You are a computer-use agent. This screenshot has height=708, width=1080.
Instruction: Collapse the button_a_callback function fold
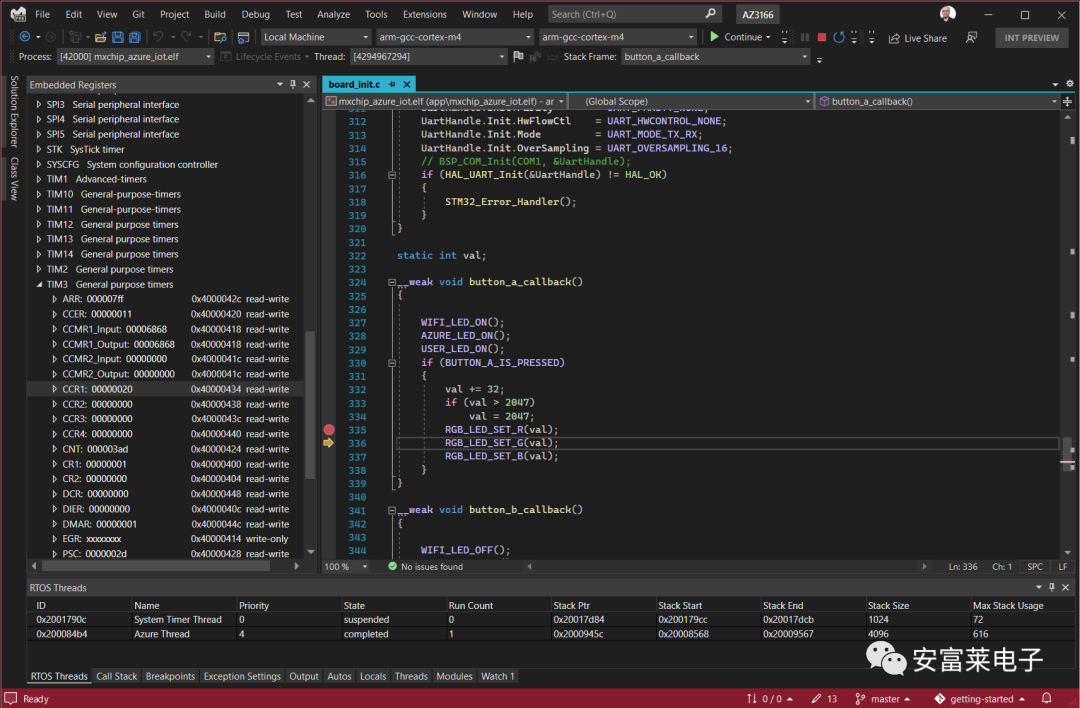tap(391, 282)
